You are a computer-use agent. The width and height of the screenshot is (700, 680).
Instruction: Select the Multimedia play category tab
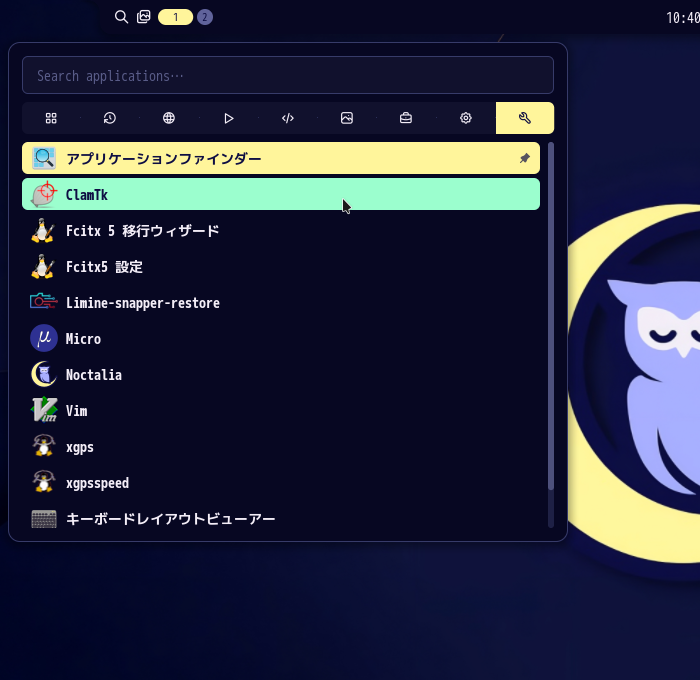tap(229, 118)
